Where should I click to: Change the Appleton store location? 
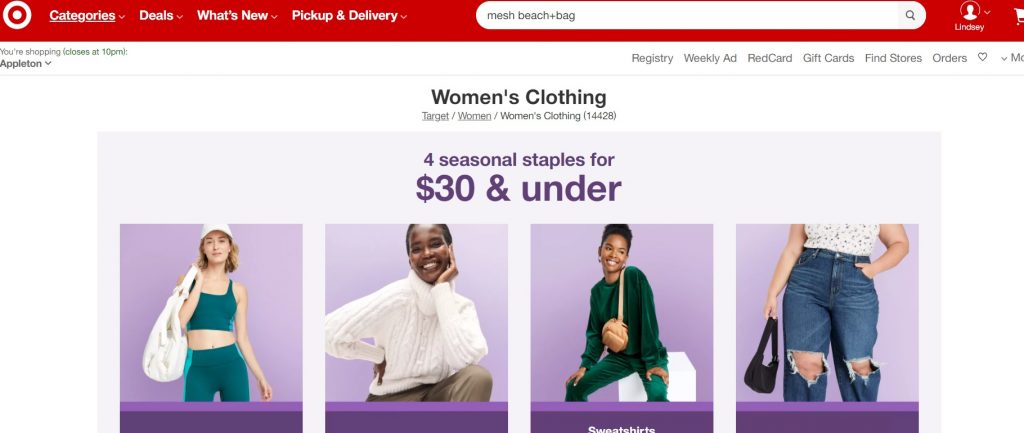pyautogui.click(x=25, y=63)
